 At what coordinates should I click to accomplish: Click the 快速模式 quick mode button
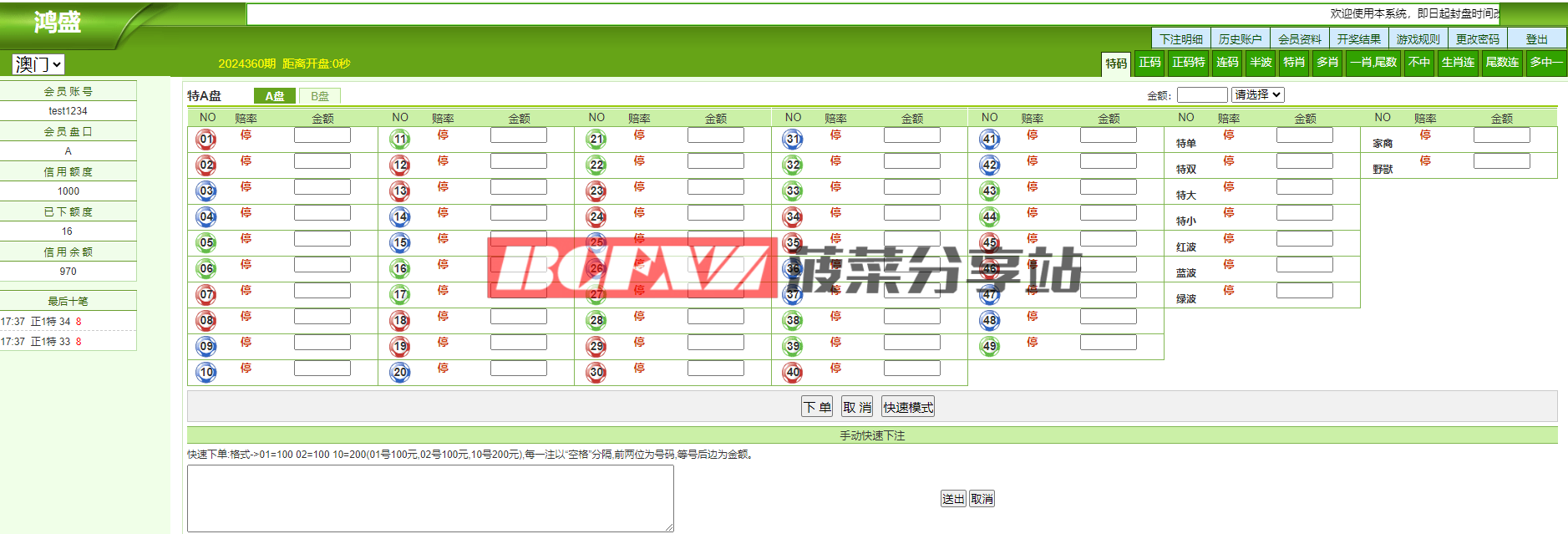coord(908,407)
